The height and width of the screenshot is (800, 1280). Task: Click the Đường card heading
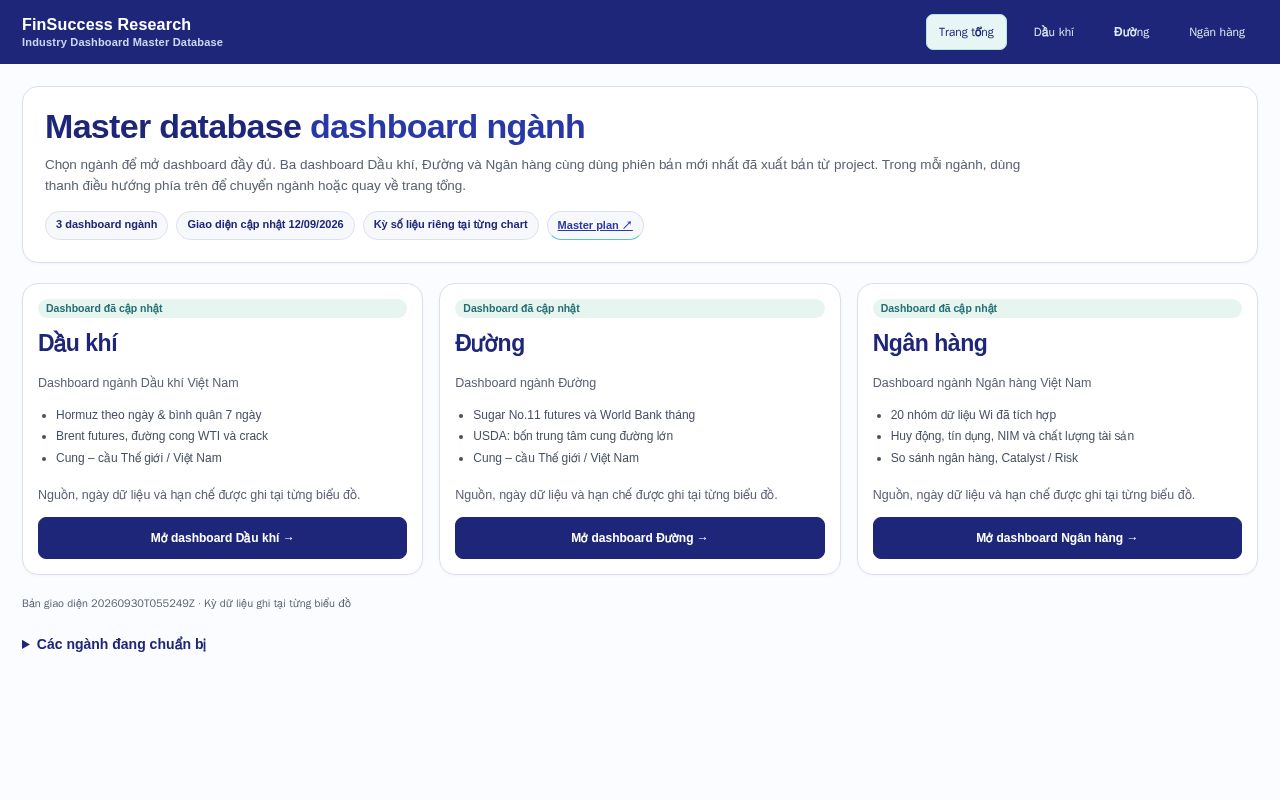point(490,343)
